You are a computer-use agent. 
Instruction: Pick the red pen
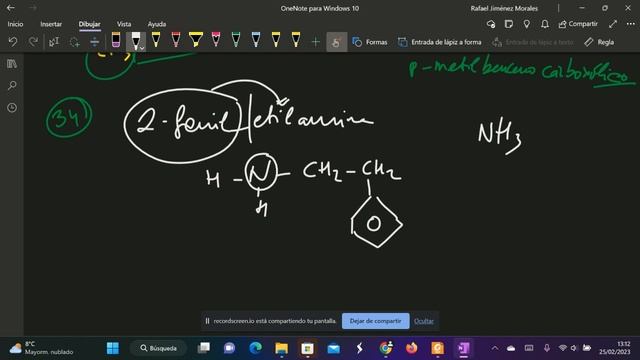click(176, 40)
